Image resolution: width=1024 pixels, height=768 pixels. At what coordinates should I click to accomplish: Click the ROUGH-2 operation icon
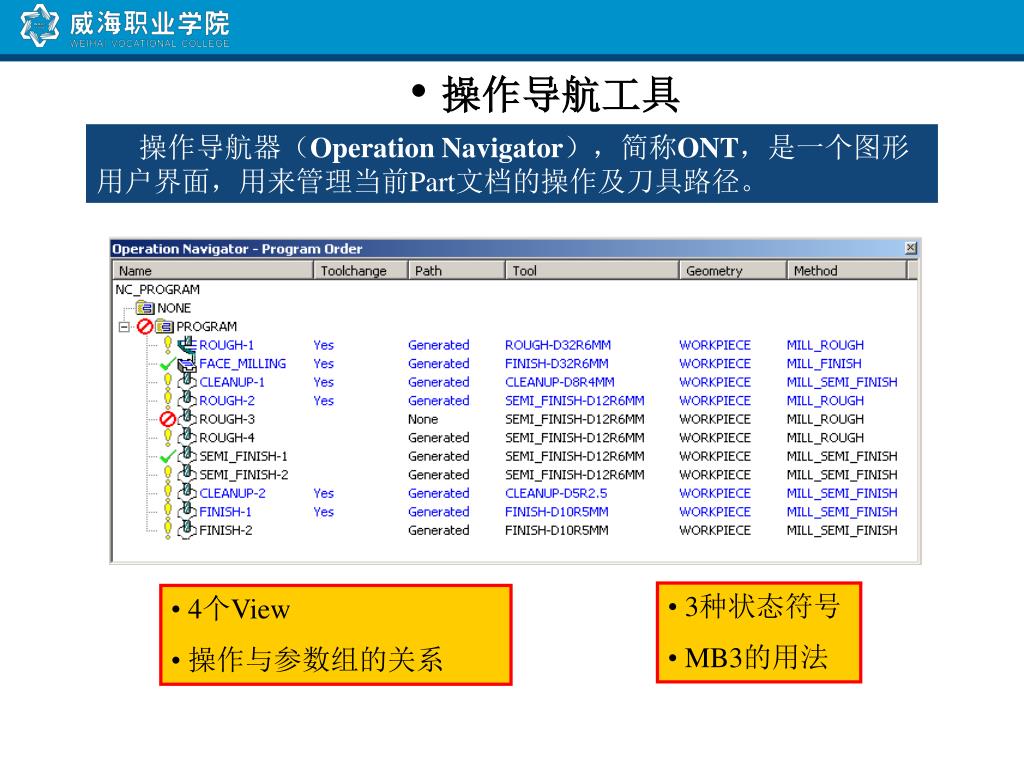[x=187, y=400]
